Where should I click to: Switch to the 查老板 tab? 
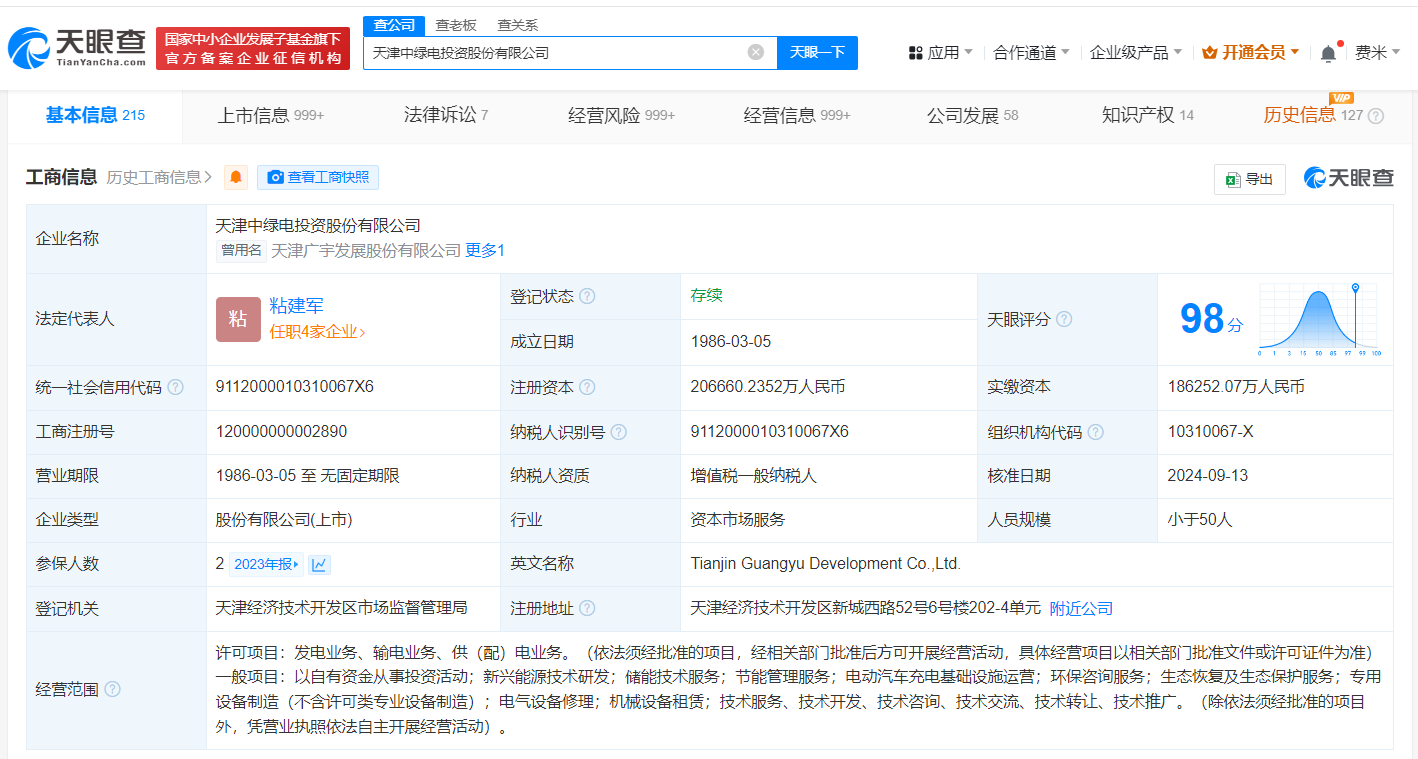coord(455,24)
